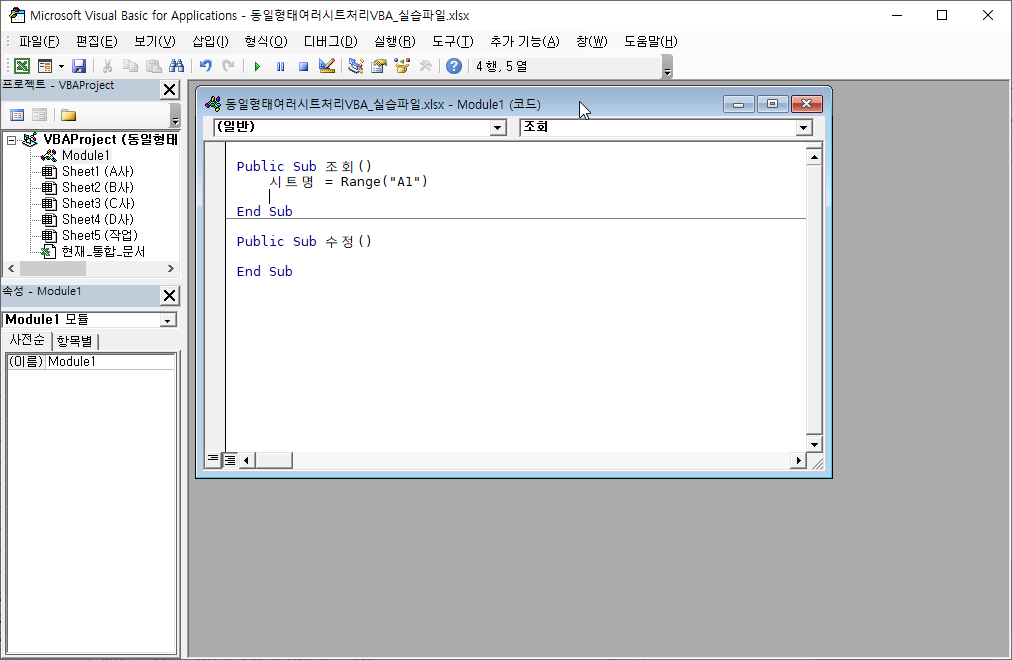Switch to the 사전순 tab

tap(27, 340)
